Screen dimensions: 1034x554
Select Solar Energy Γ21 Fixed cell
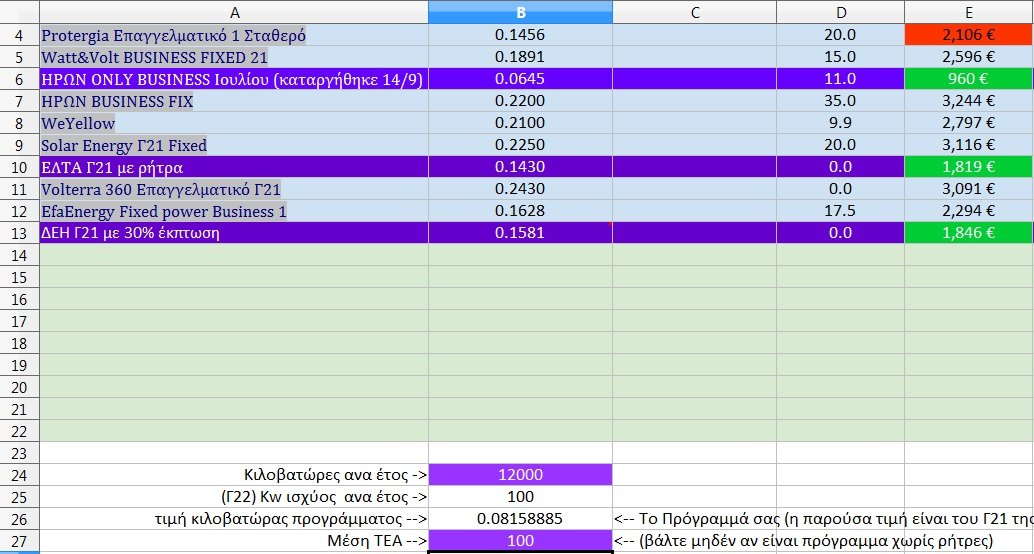234,145
